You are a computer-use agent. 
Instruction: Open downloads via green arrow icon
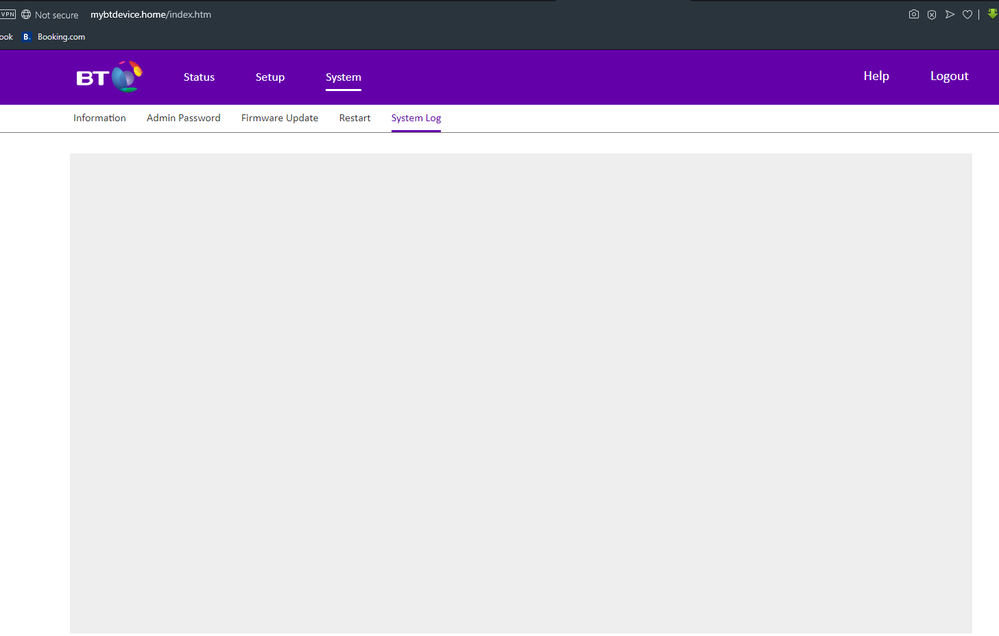(992, 14)
